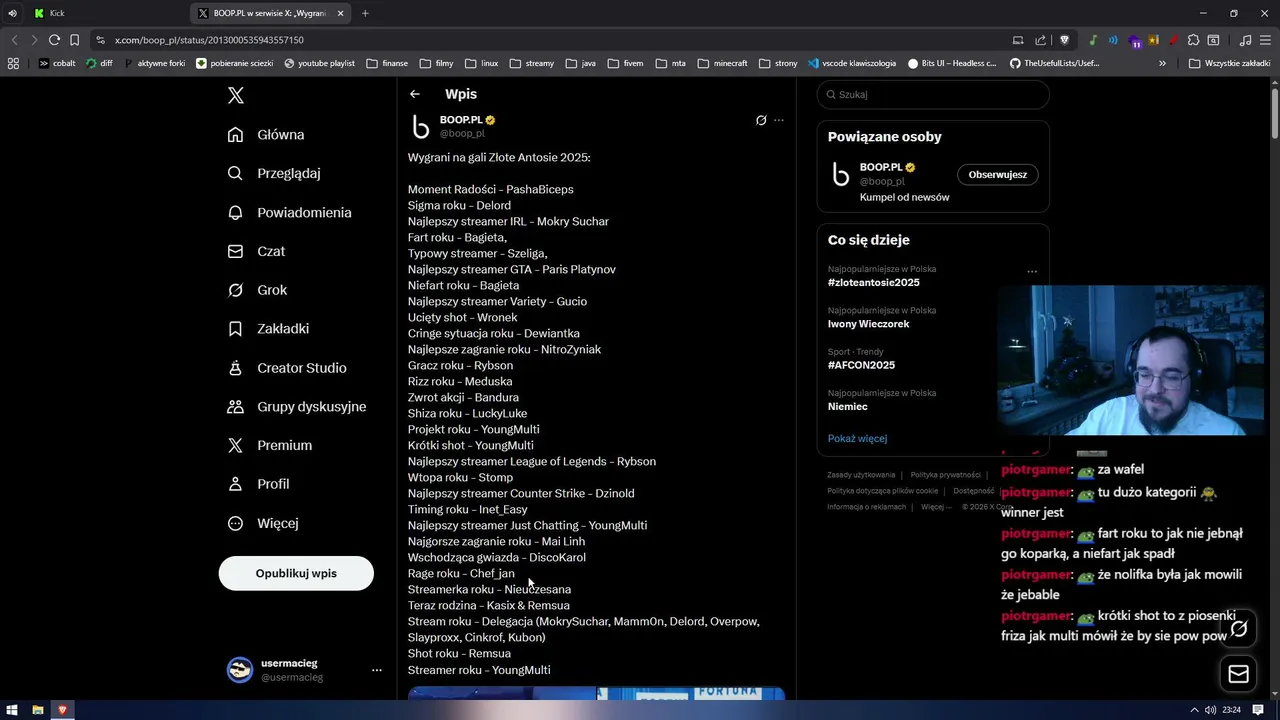Open the apps grid icon in bookmarks bar
The image size is (1280, 720).
click(13, 63)
